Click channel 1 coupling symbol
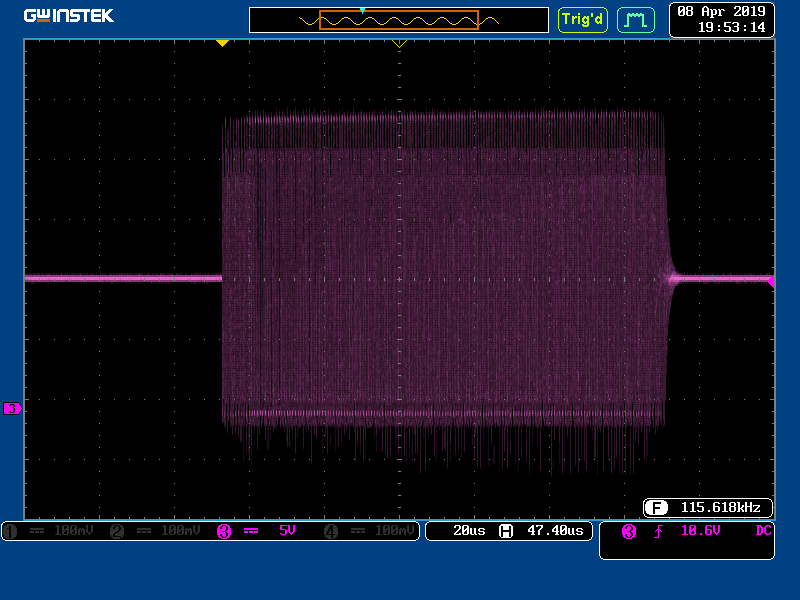Viewport: 800px width, 600px height. click(37, 531)
